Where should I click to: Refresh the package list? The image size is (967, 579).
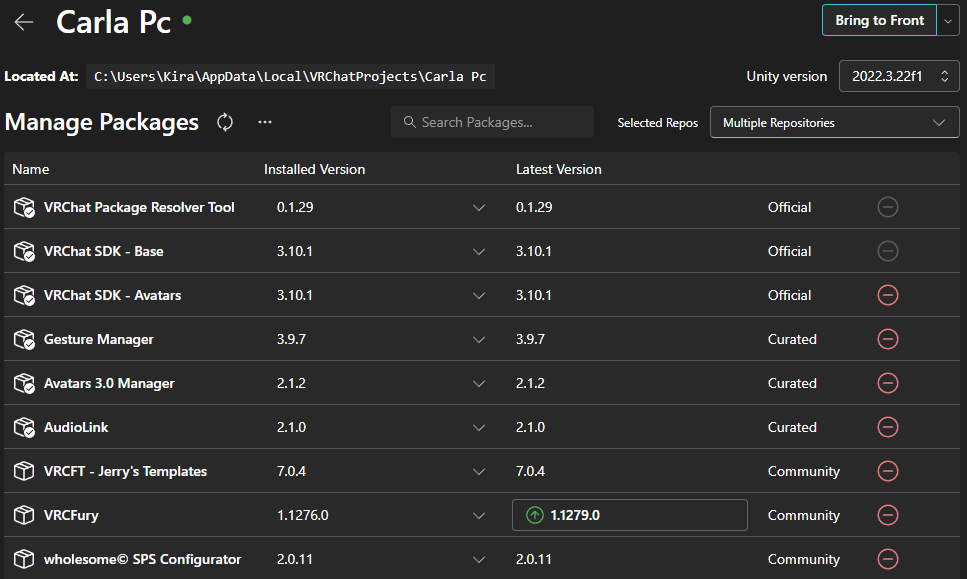tap(225, 122)
